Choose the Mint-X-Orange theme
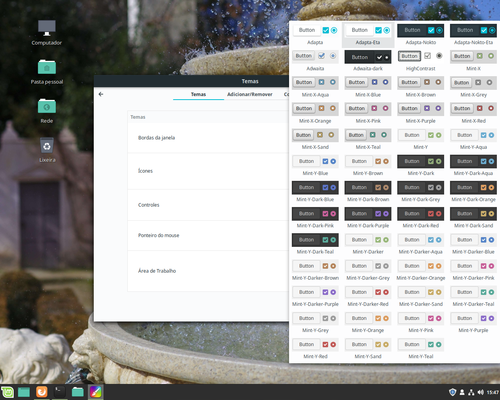Image resolution: width=500 pixels, height=400 pixels. (315, 114)
